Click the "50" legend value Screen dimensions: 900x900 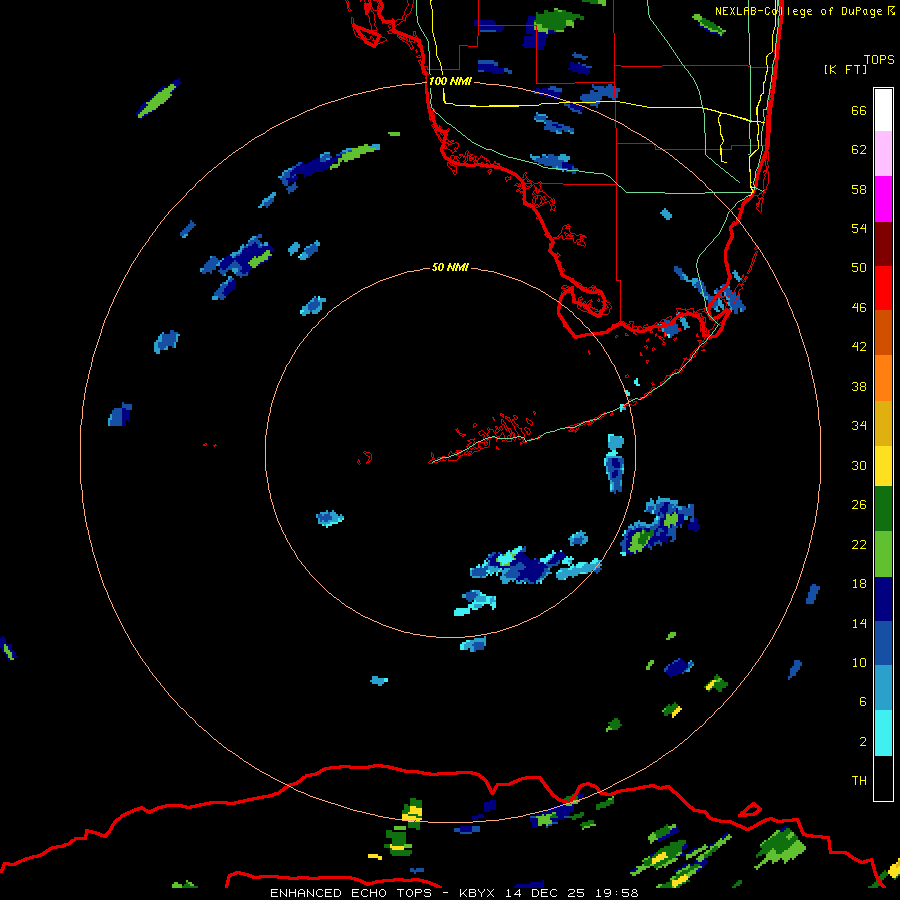click(859, 268)
